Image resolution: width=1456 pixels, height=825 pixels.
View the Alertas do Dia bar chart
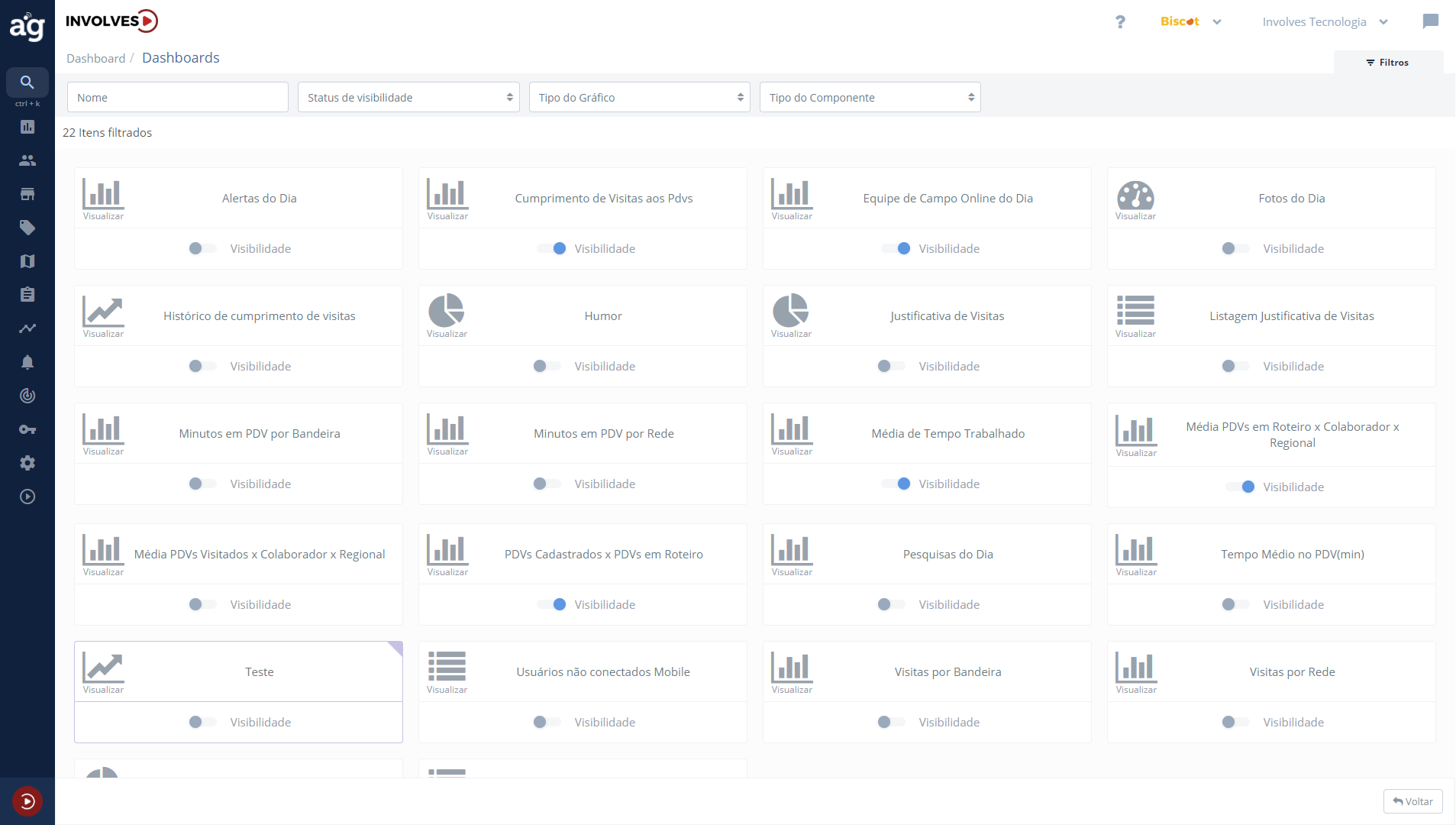103,195
